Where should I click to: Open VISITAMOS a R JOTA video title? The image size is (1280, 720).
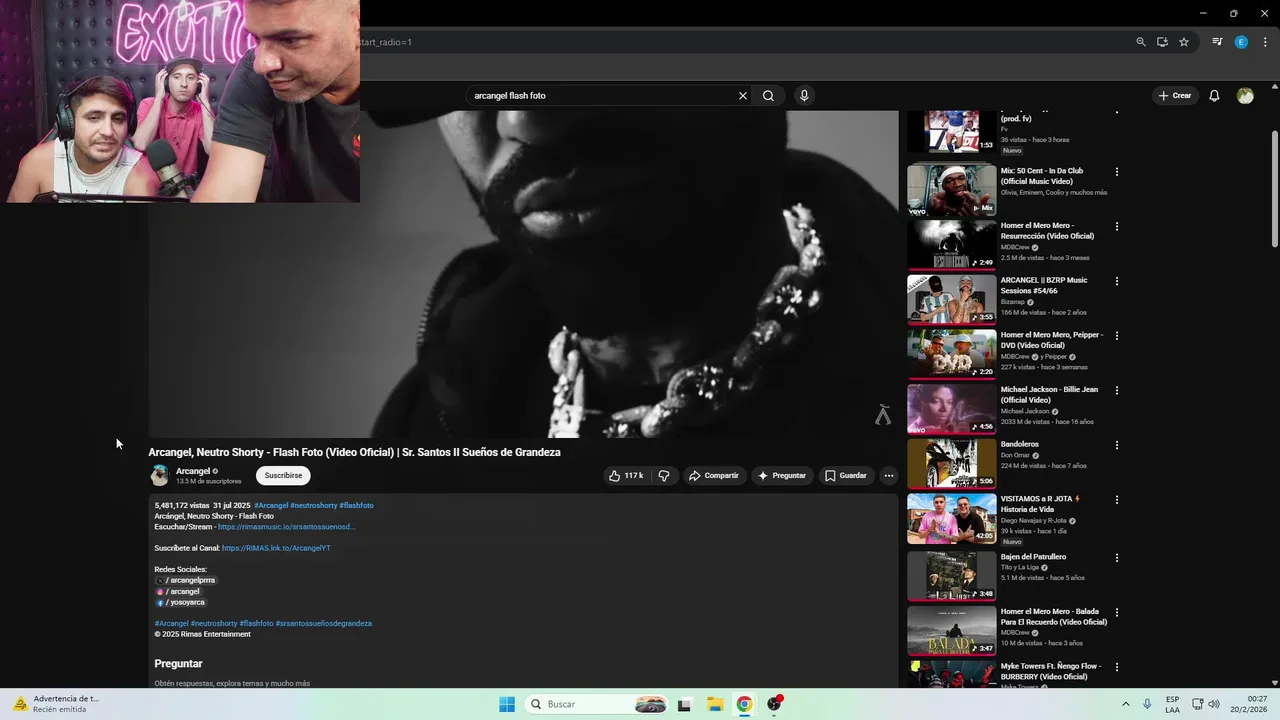(1041, 504)
